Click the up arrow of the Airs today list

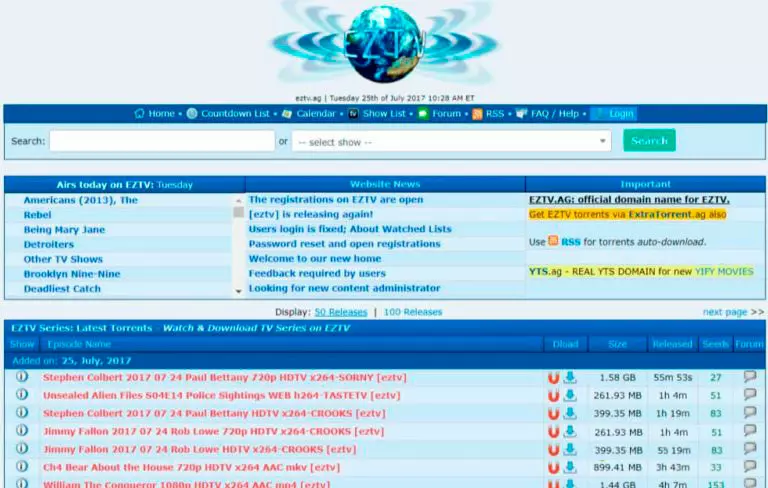(239, 200)
